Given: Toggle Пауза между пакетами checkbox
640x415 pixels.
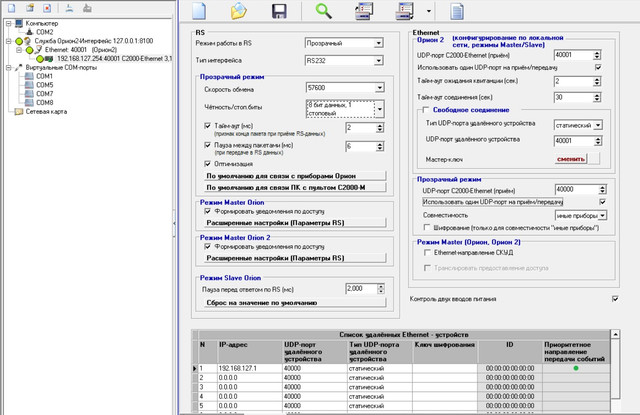Looking at the screenshot, I should pos(207,145).
